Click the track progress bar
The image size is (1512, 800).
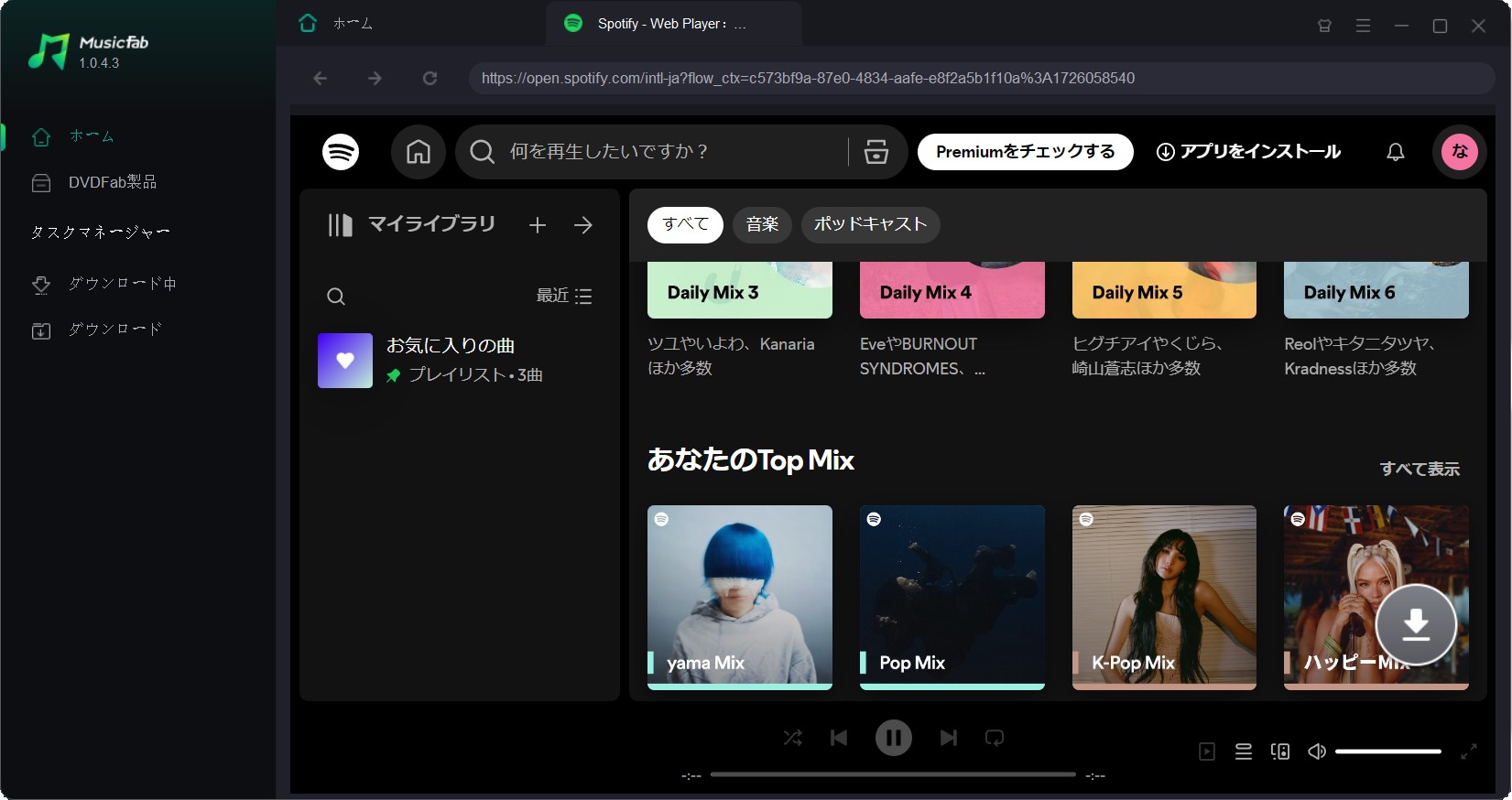click(x=893, y=774)
